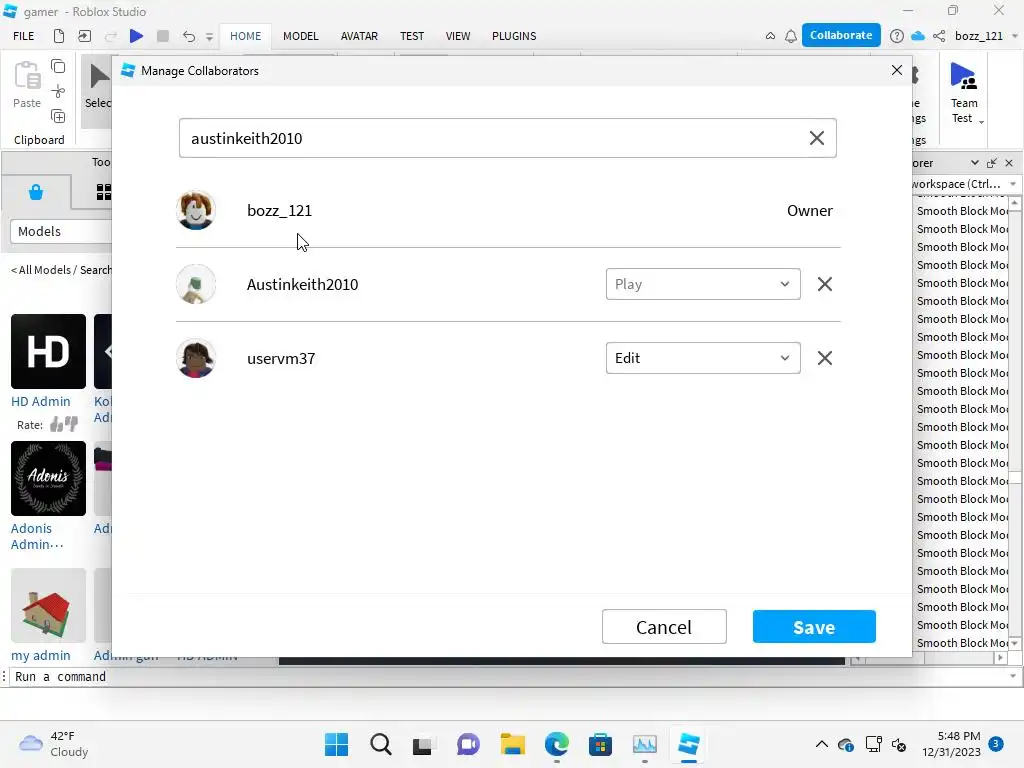Select the Toolbox inventory grid tab
Viewport: 1024px width, 768px height.
coord(104,192)
